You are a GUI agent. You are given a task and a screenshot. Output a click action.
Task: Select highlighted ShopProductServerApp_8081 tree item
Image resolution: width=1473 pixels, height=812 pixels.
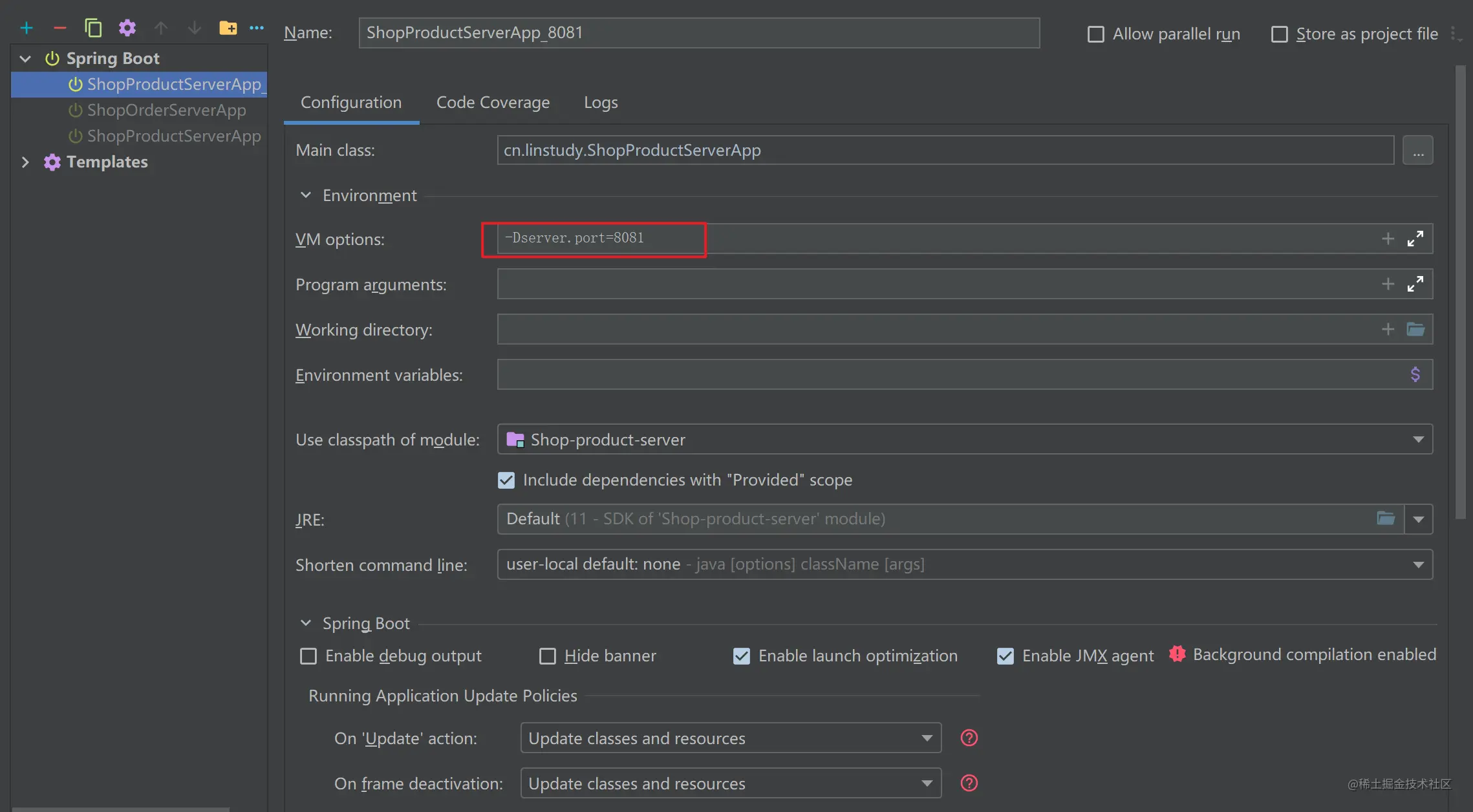coord(140,84)
